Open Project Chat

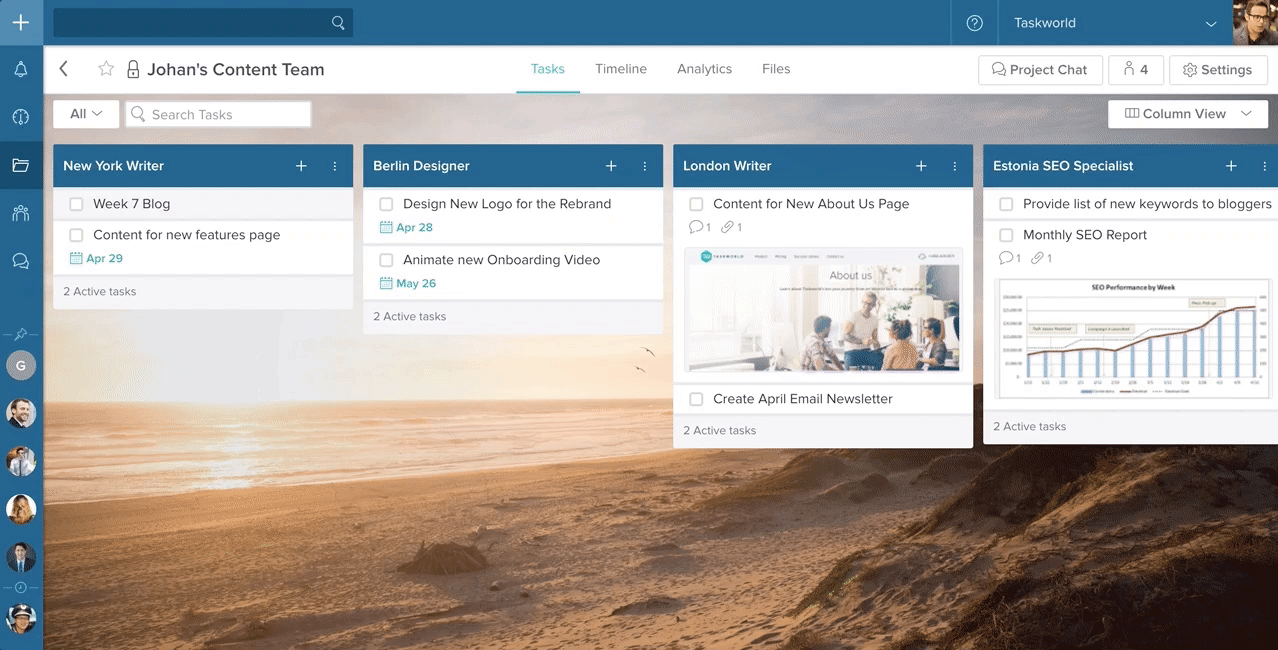pyautogui.click(x=1040, y=70)
